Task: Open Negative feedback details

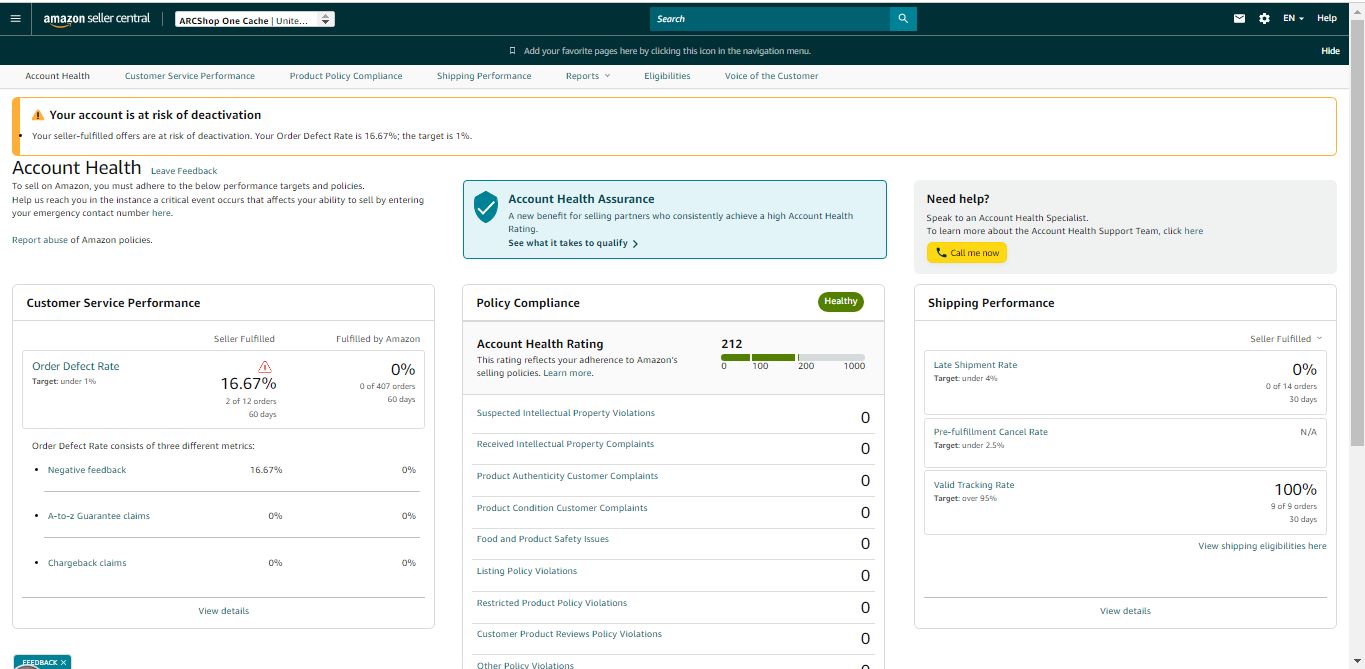Action: 87,470
